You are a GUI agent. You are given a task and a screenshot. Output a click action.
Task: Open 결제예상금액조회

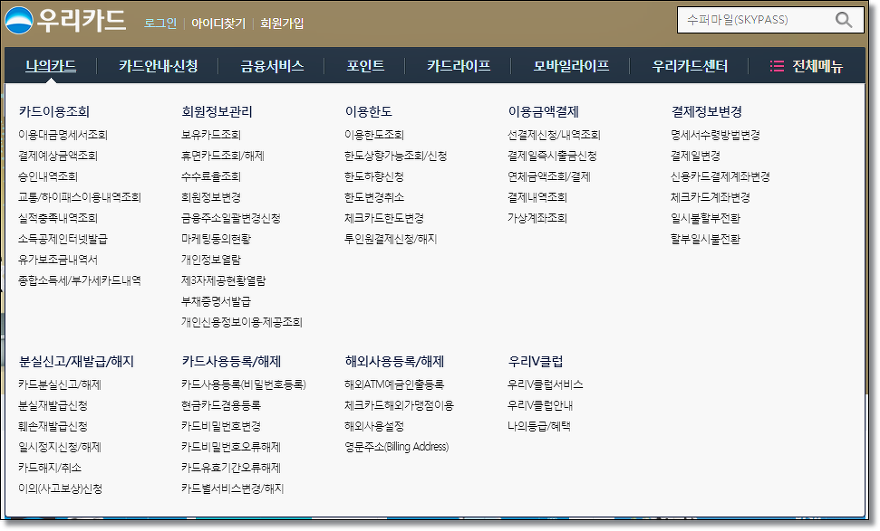pyautogui.click(x=58, y=155)
